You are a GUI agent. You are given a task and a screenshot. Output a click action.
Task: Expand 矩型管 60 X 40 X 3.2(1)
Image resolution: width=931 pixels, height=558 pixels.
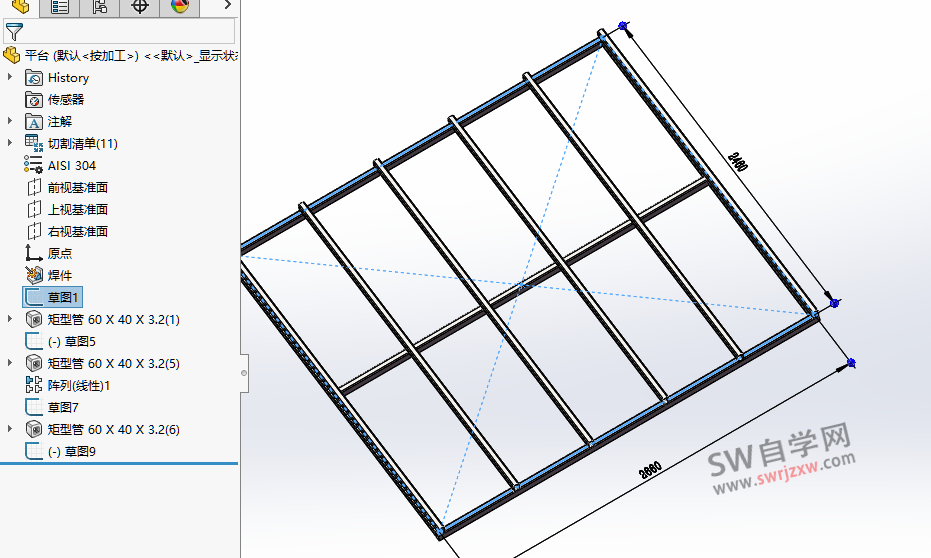click(x=11, y=319)
